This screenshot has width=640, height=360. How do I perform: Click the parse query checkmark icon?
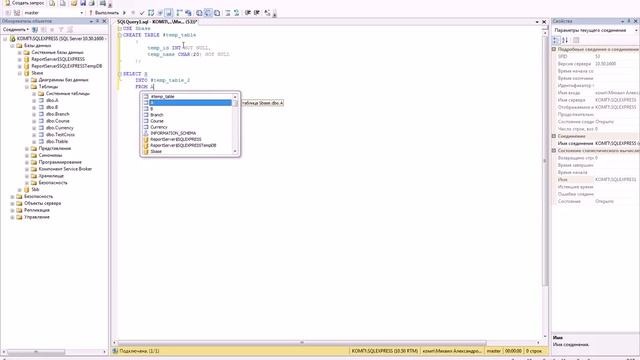point(142,13)
